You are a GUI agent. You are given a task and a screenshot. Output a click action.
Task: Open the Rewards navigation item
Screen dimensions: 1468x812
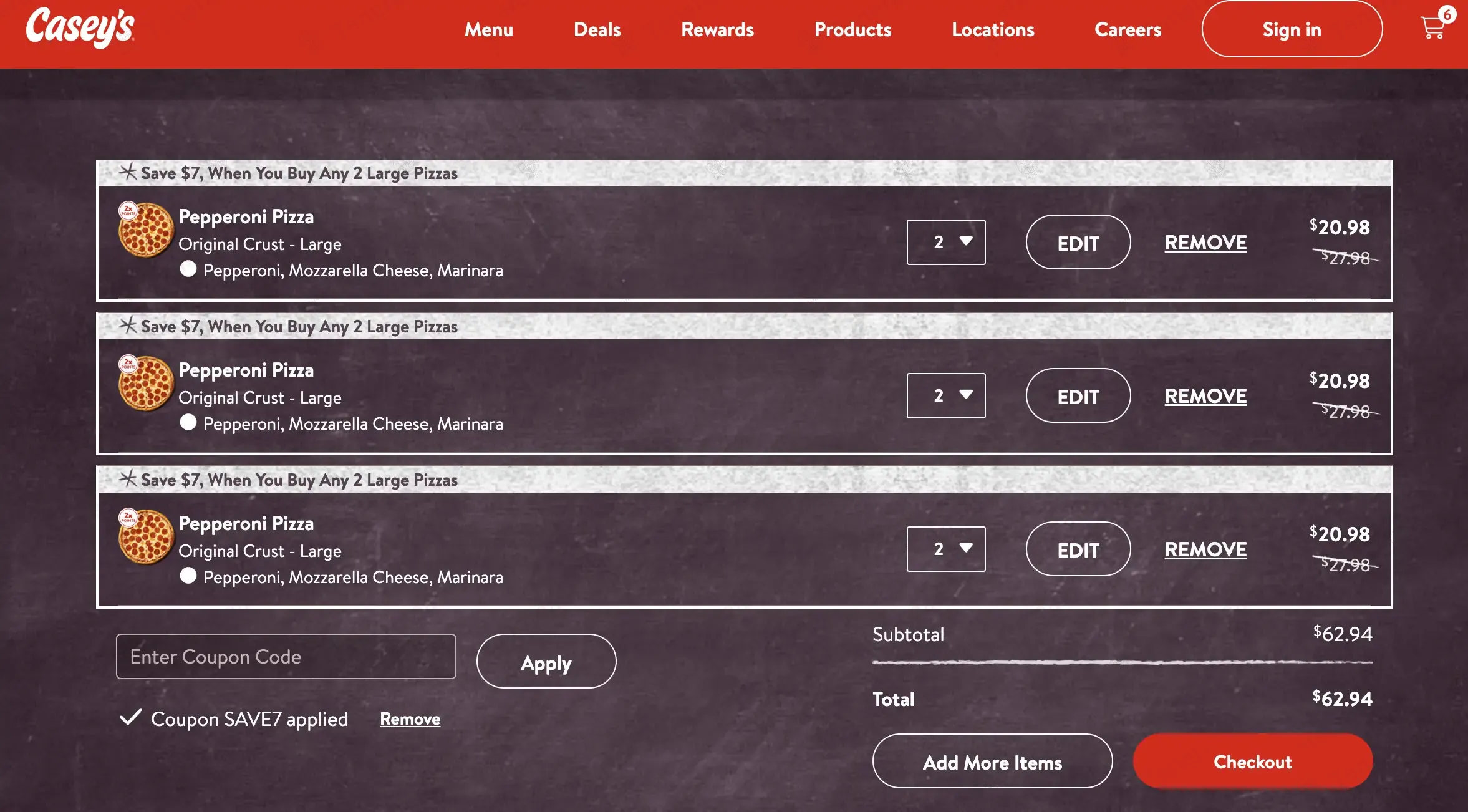click(x=717, y=29)
